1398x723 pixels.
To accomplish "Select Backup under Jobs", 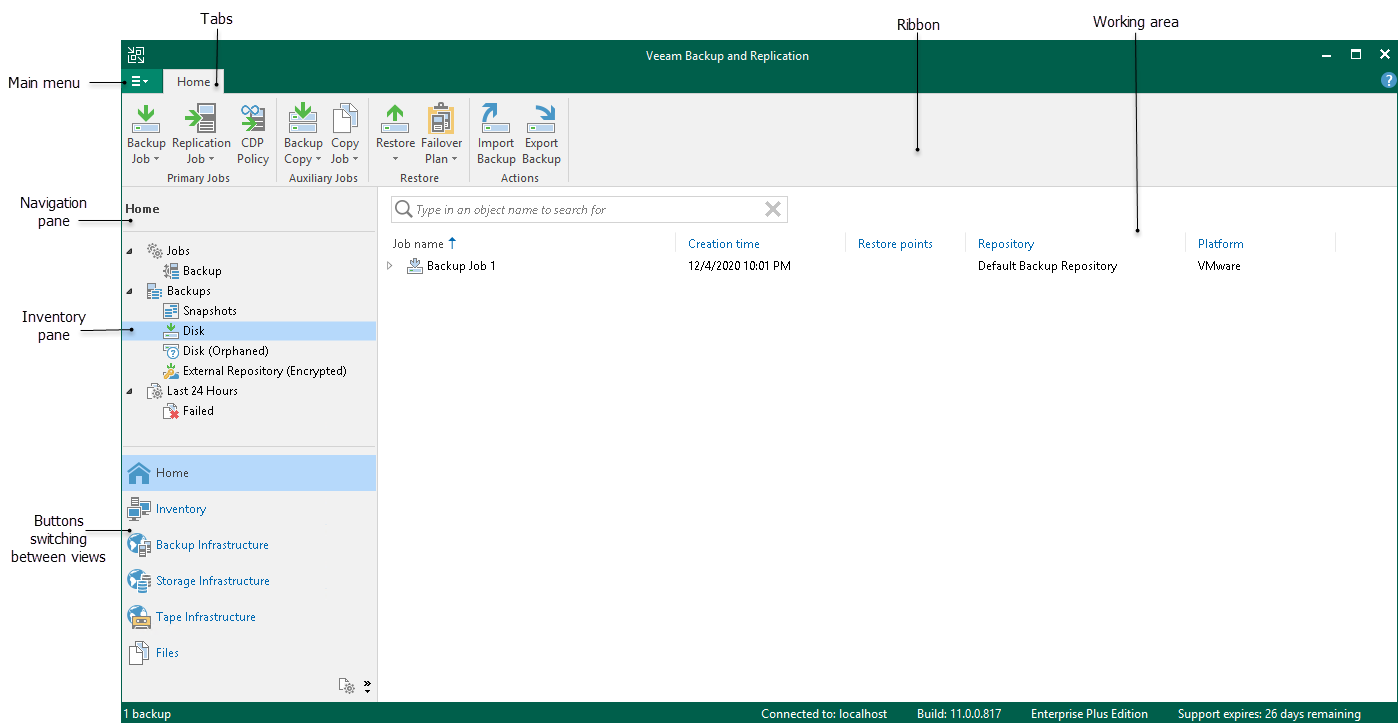I will 202,271.
